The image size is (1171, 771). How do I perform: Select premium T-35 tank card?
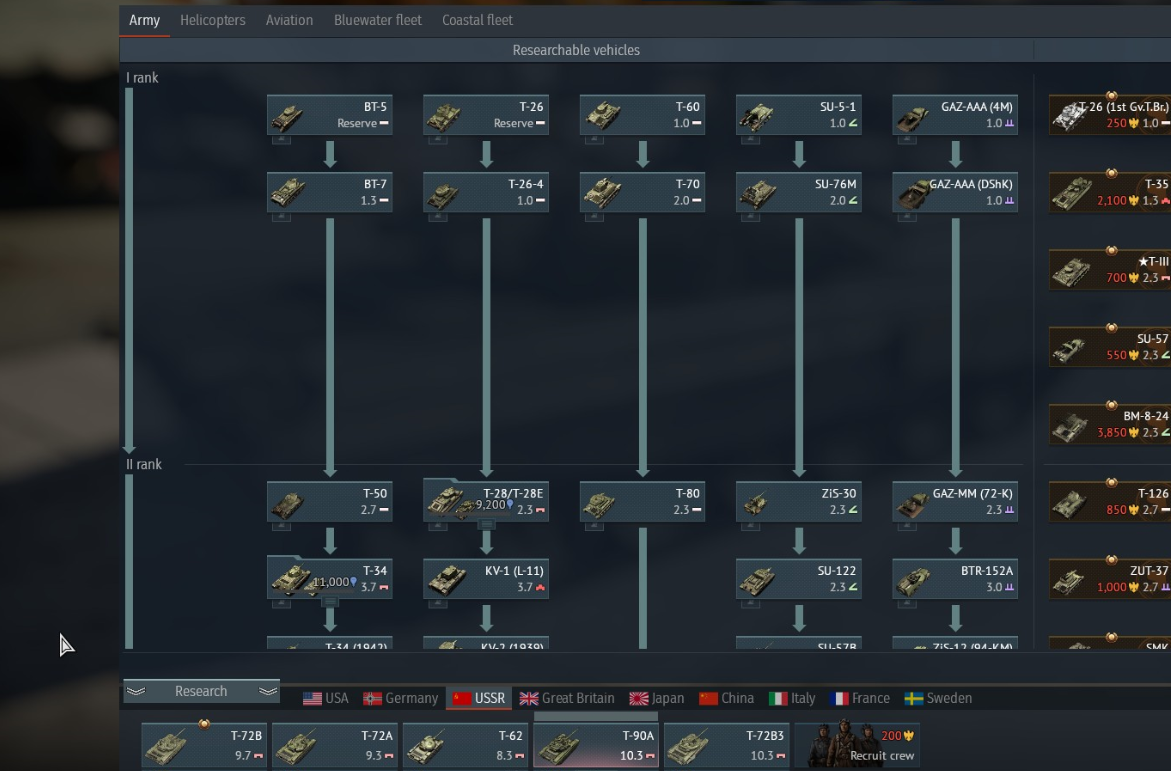tap(1110, 192)
